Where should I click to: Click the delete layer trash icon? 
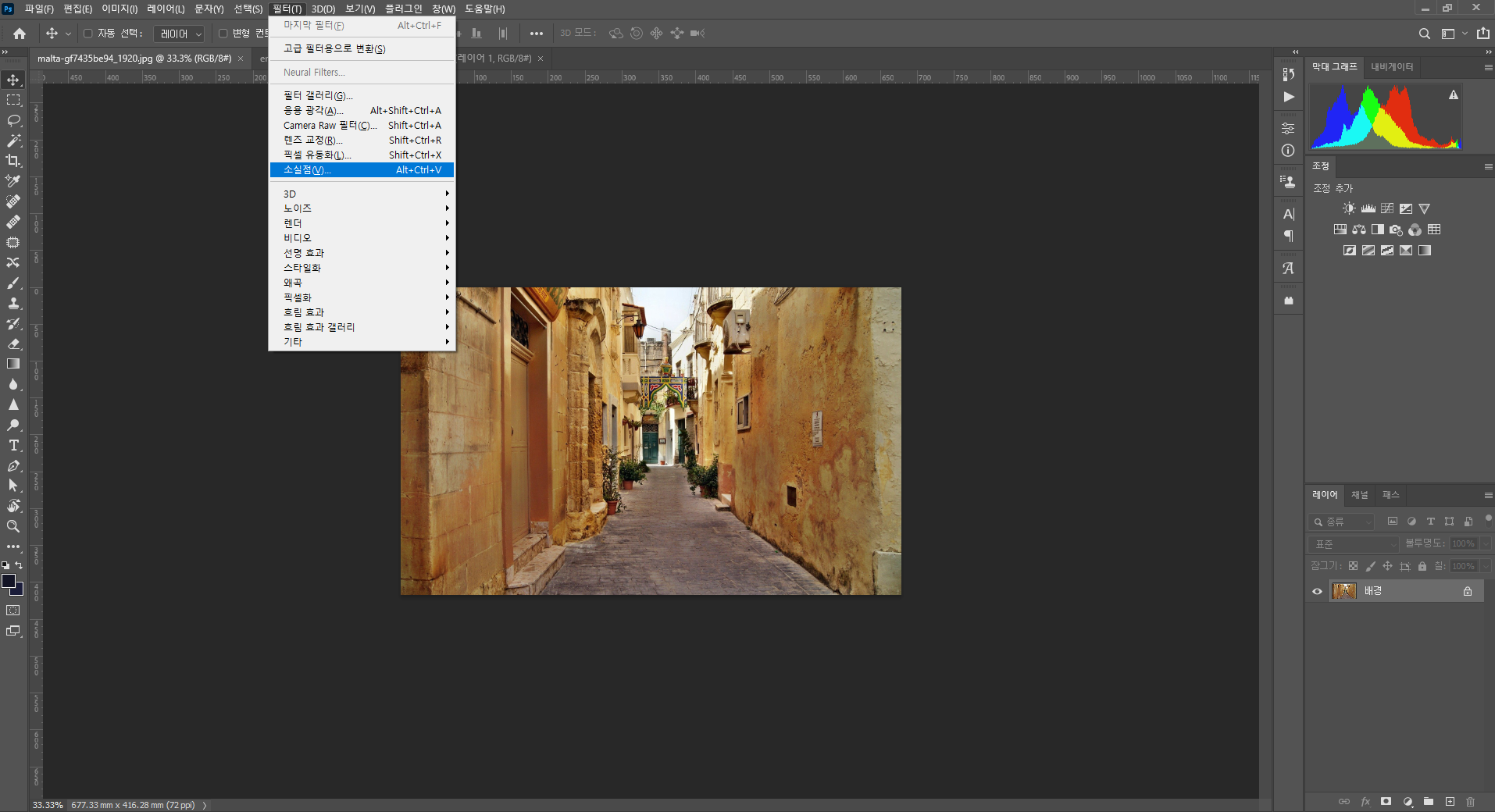(x=1470, y=801)
